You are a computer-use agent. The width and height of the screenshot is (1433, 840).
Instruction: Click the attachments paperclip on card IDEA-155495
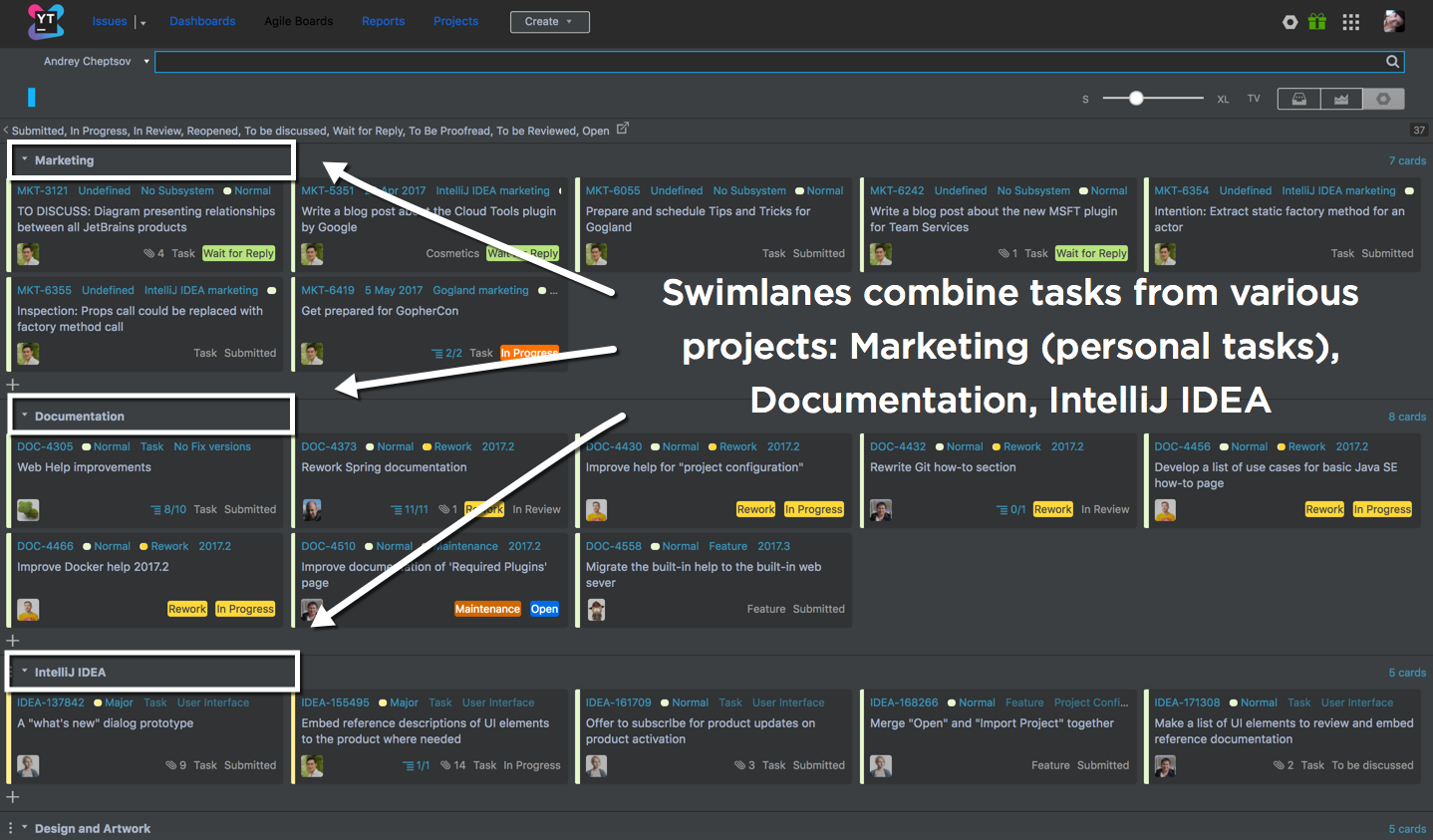point(445,766)
